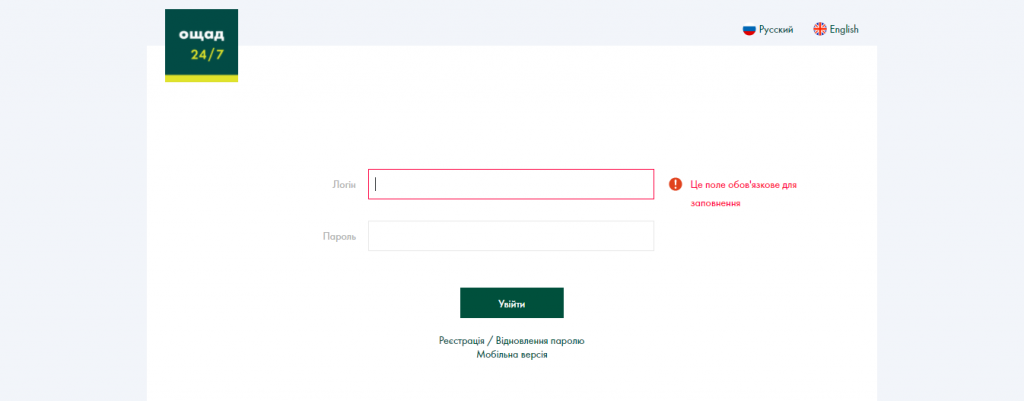Click the Логін field label

pyautogui.click(x=344, y=185)
